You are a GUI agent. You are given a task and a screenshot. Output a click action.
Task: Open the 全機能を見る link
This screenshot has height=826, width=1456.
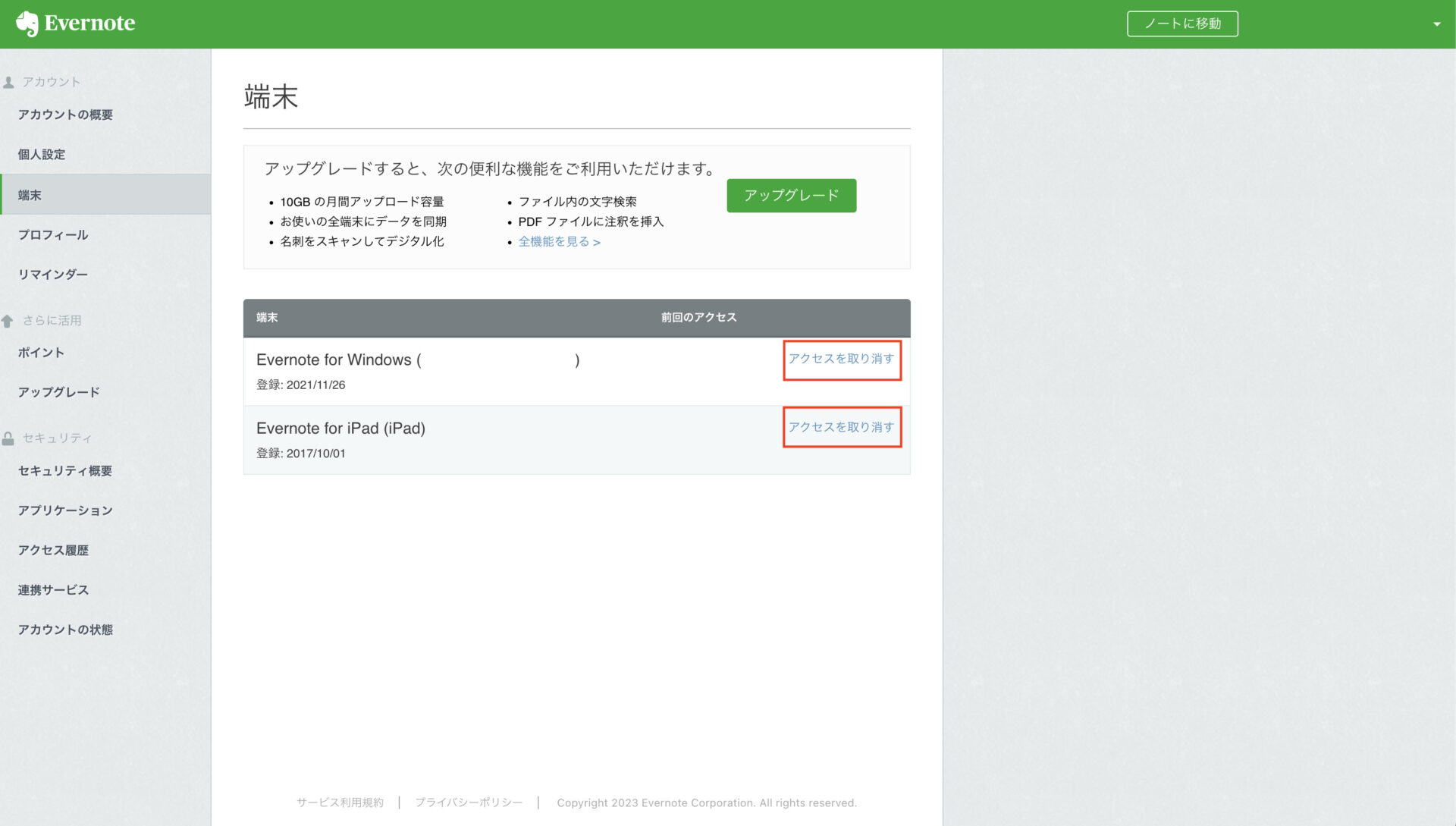coord(559,241)
